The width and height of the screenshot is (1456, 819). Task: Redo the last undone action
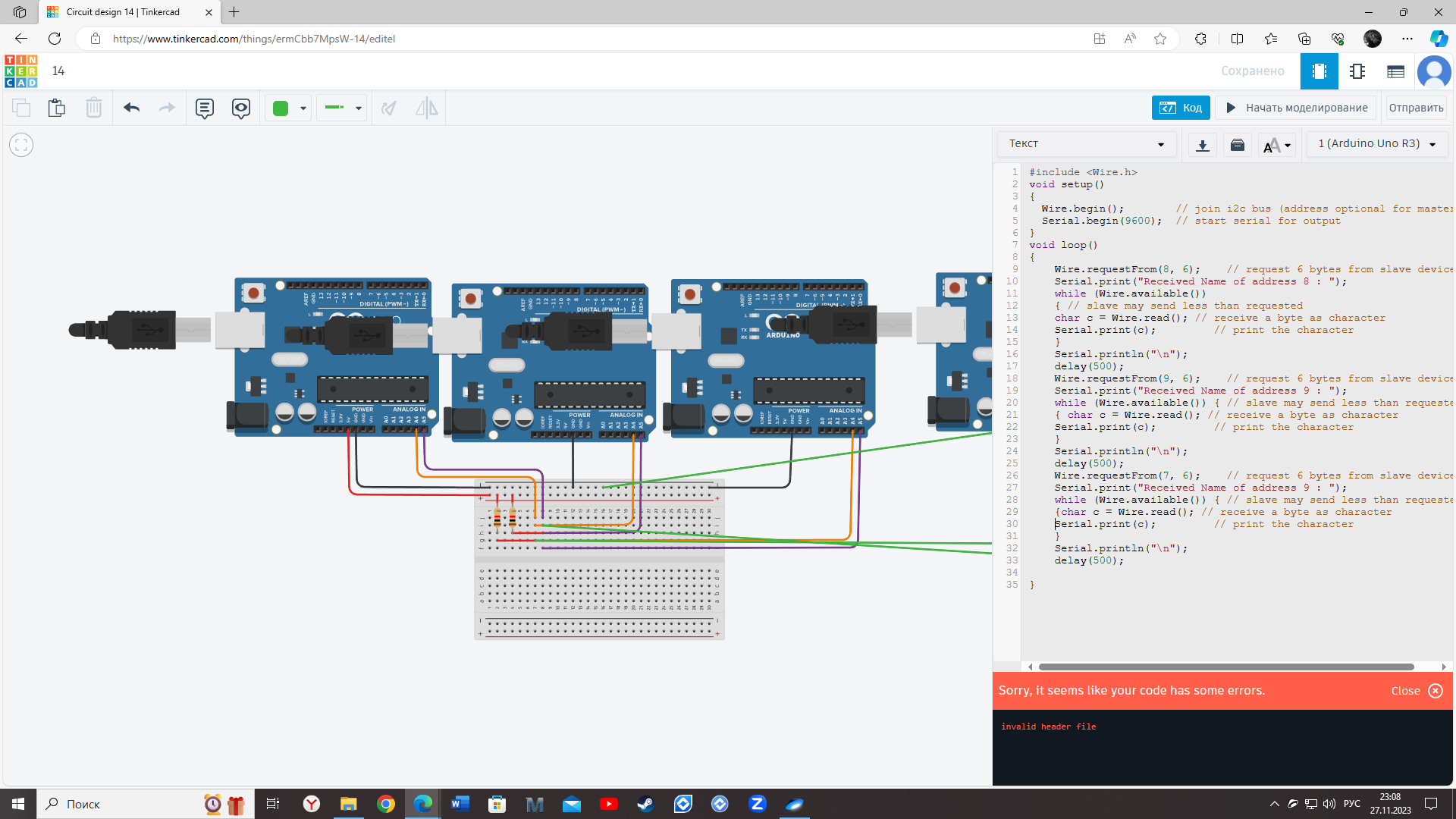coord(167,108)
